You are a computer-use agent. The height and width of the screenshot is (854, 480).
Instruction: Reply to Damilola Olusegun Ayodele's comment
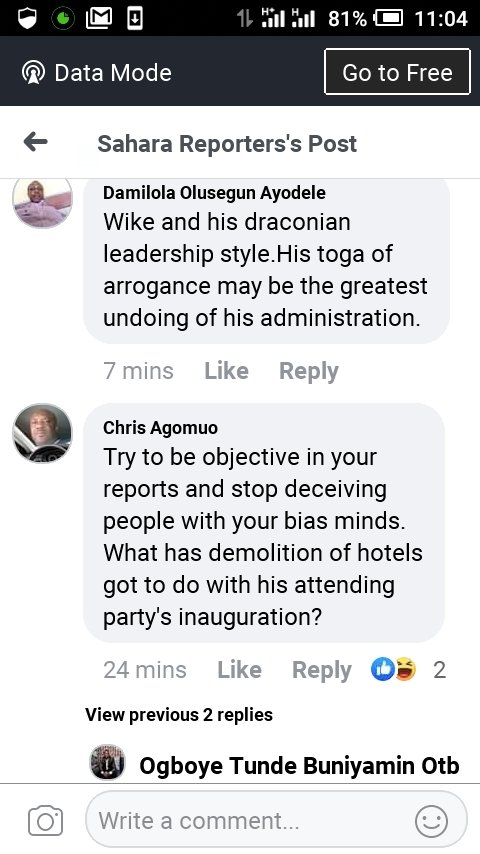[309, 371]
